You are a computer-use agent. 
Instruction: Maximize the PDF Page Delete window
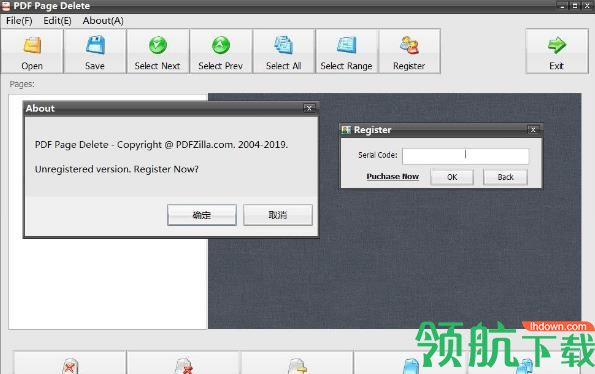pos(575,6)
